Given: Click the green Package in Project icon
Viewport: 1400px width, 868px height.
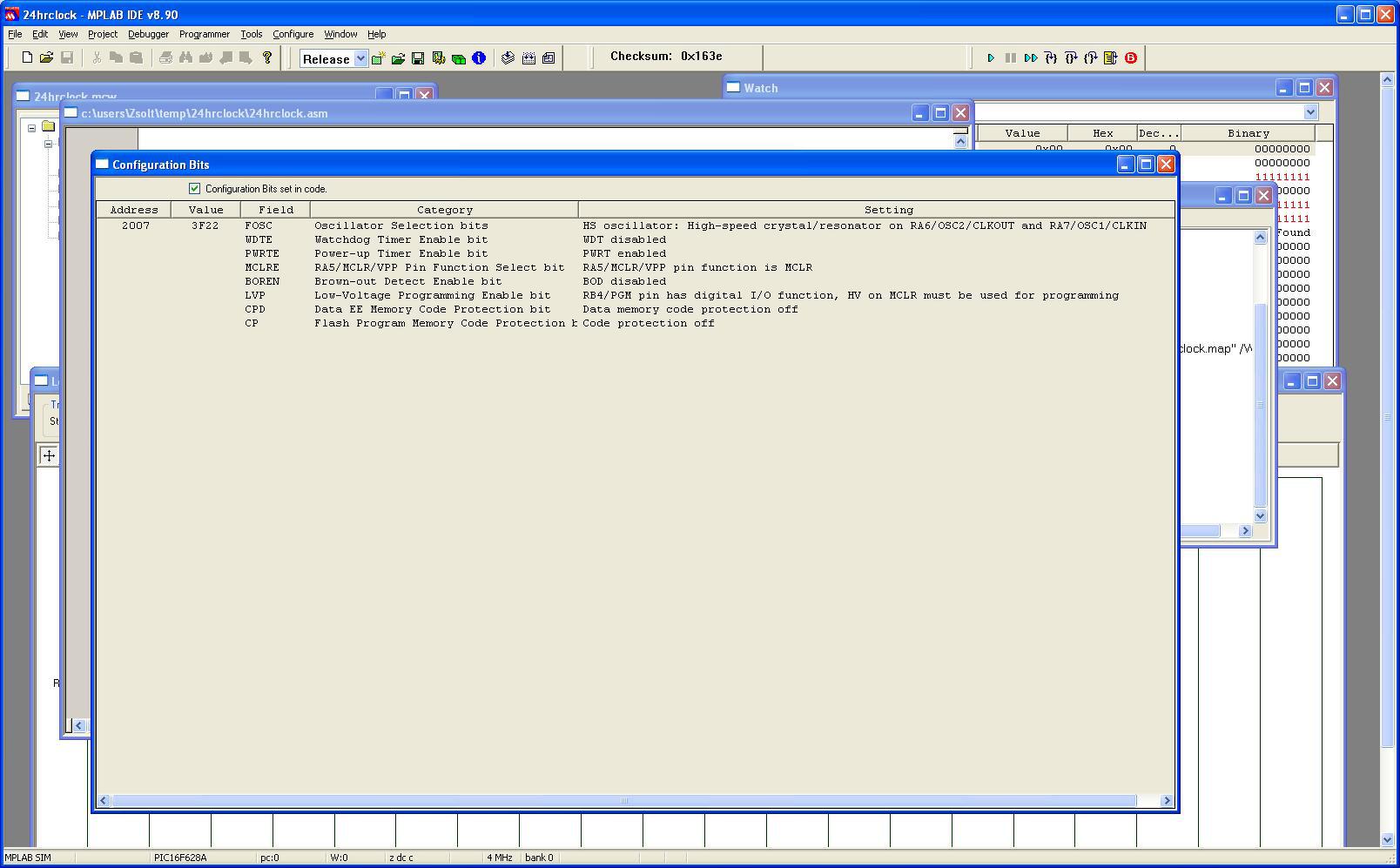Looking at the screenshot, I should 458,58.
